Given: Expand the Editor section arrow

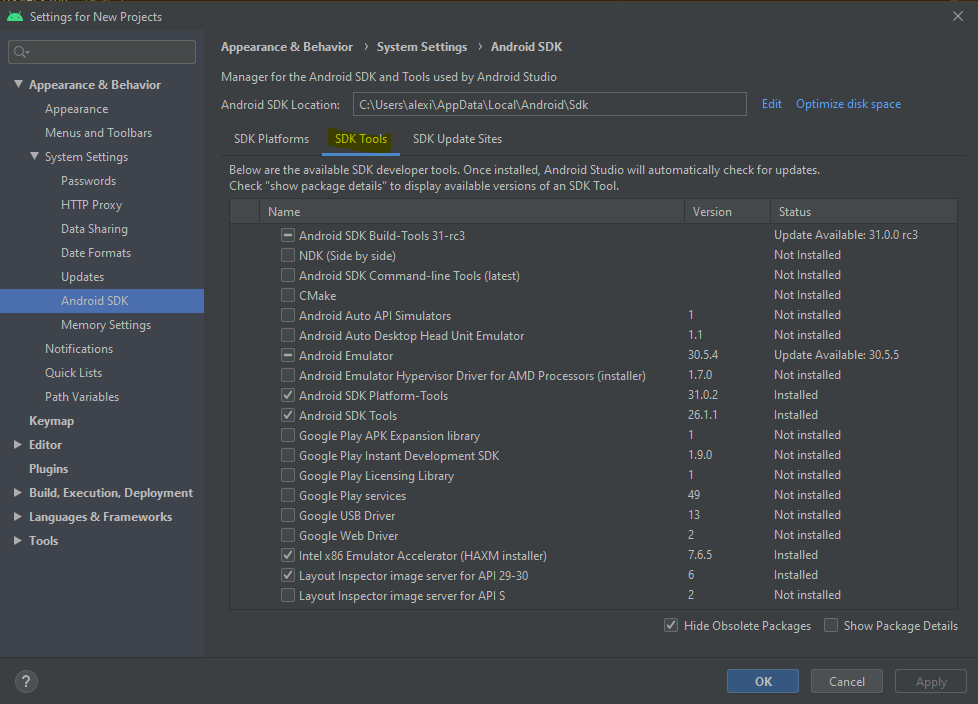Looking at the screenshot, I should pyautogui.click(x=17, y=445).
